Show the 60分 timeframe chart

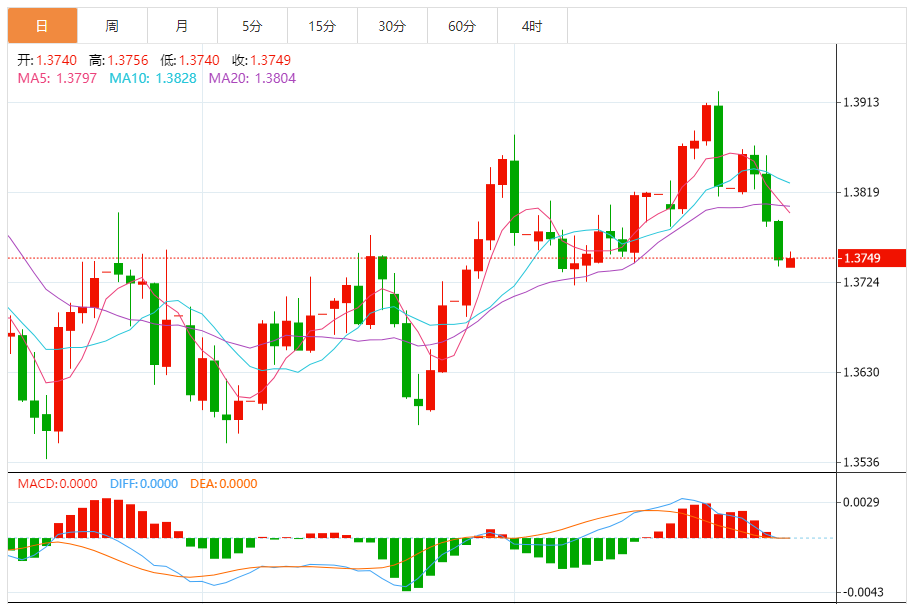[x=462, y=26]
